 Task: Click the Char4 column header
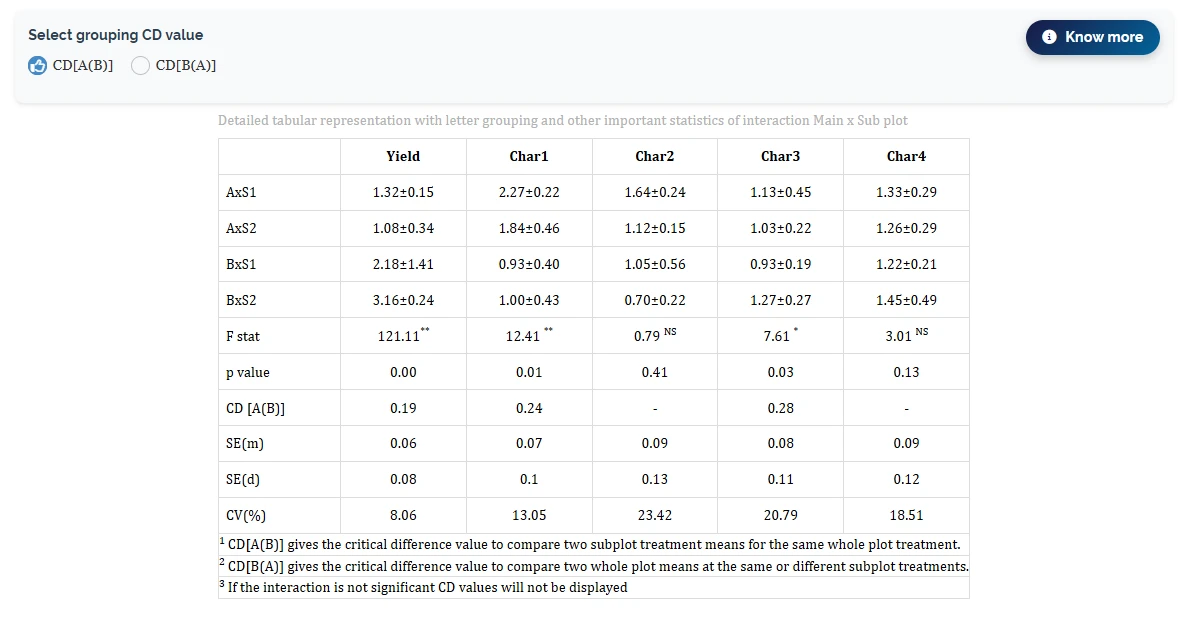[x=906, y=157]
